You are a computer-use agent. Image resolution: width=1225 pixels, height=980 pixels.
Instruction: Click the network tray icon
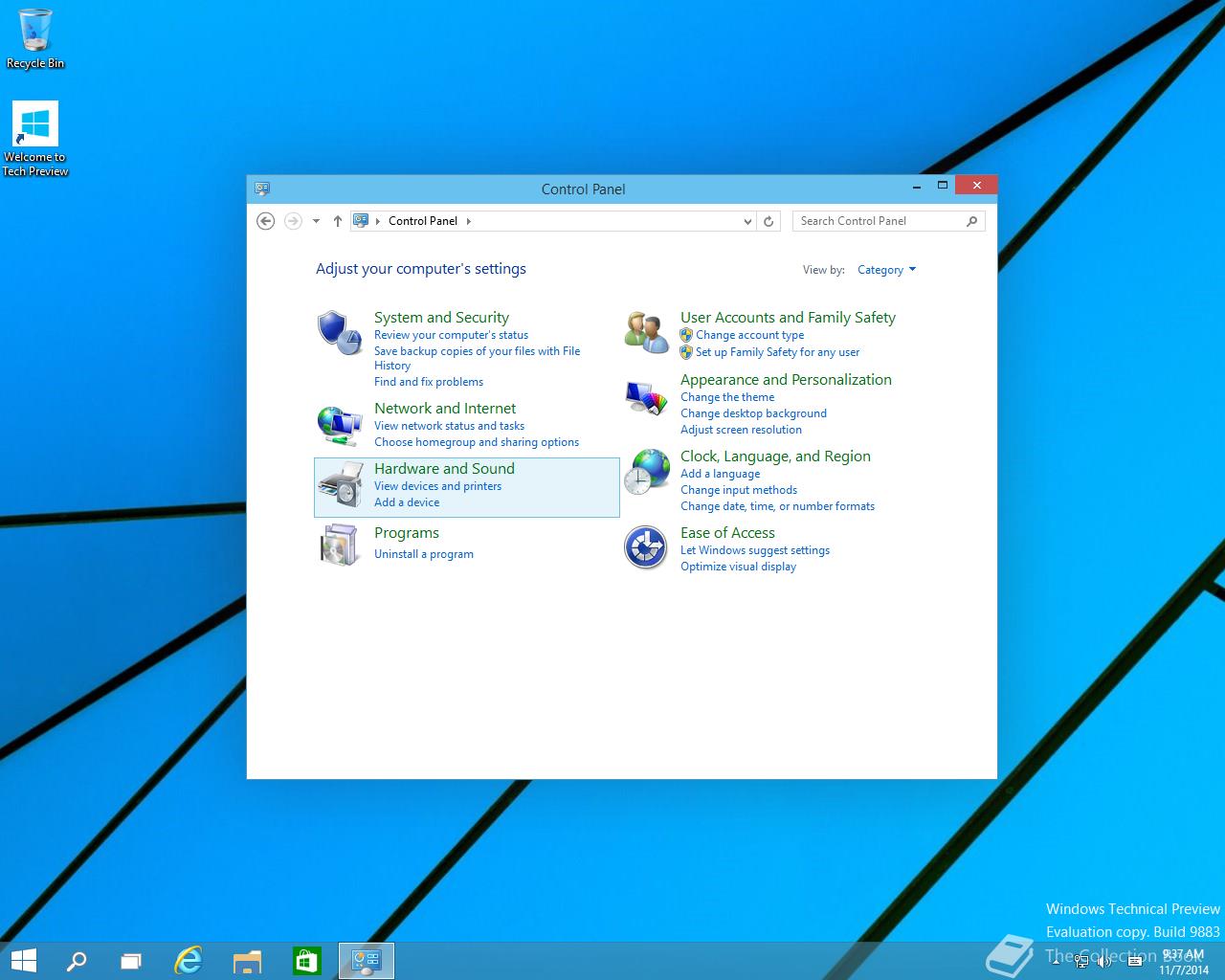coord(1081,962)
